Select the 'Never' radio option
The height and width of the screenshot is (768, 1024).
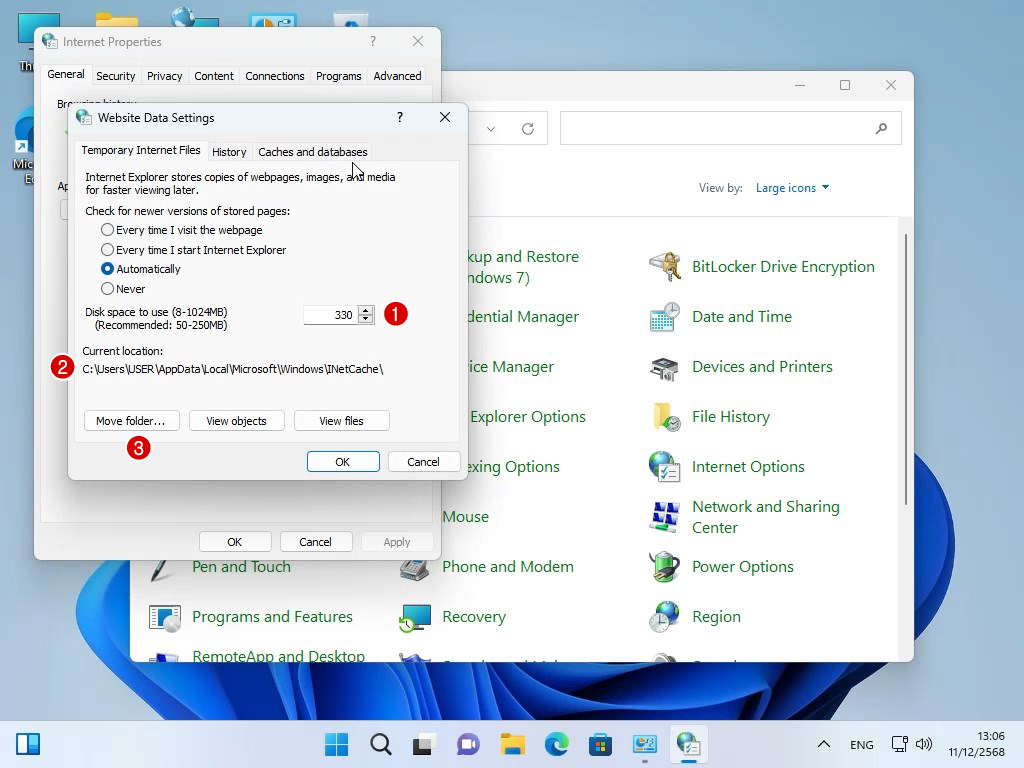(108, 289)
